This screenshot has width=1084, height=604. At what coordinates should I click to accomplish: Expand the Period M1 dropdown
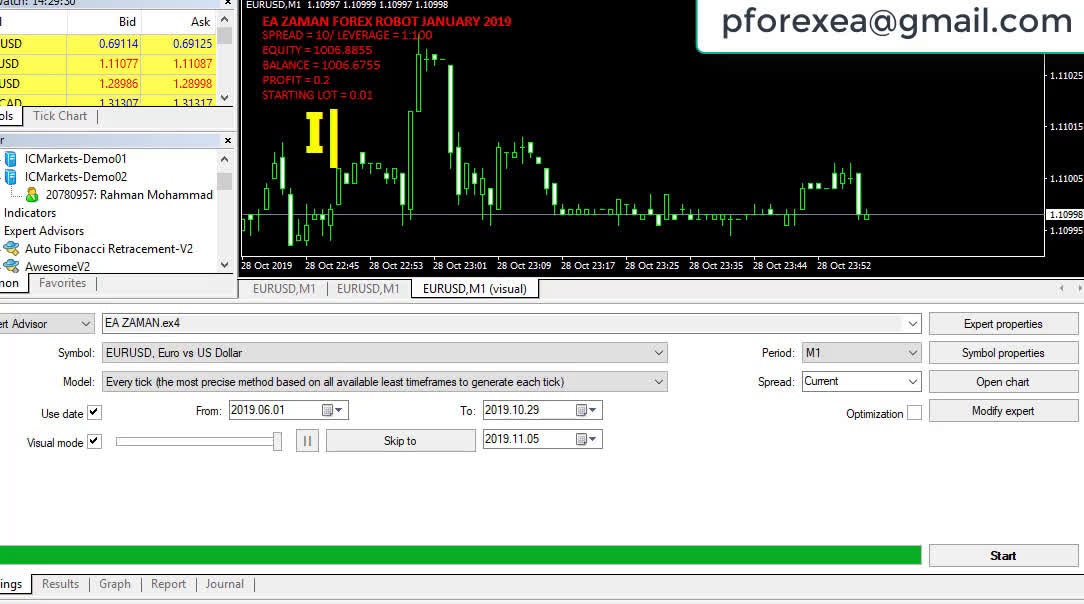pos(912,353)
